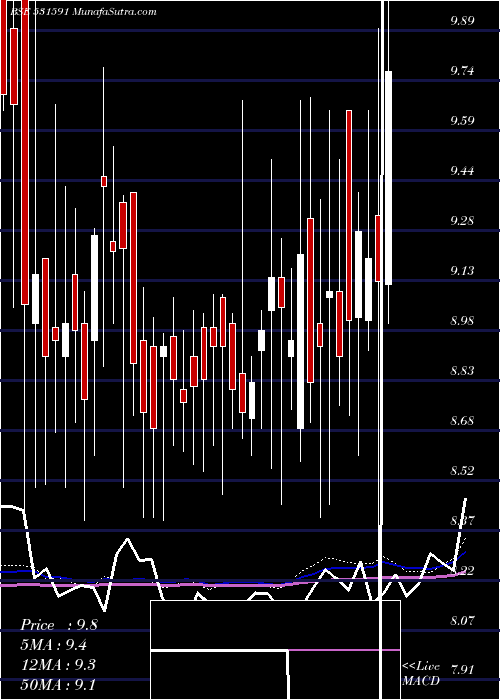Click the Price : 9.8 readout
The width and height of the screenshot is (500, 700).
point(59,625)
